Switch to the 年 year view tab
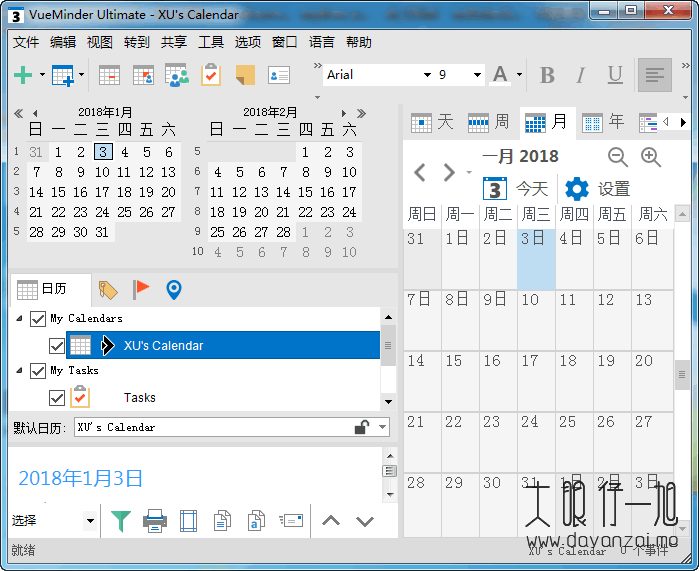699x571 pixels. coord(603,122)
